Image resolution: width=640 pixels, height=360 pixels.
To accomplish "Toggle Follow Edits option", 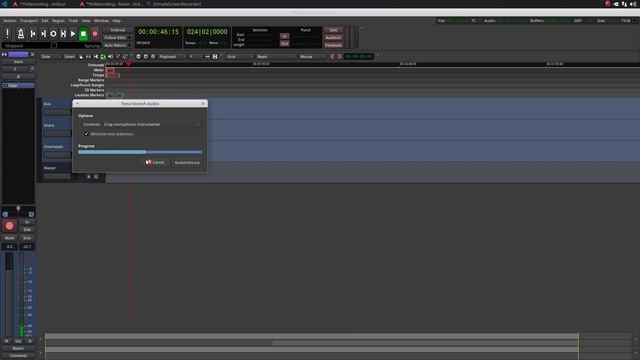I will tap(118, 38).
